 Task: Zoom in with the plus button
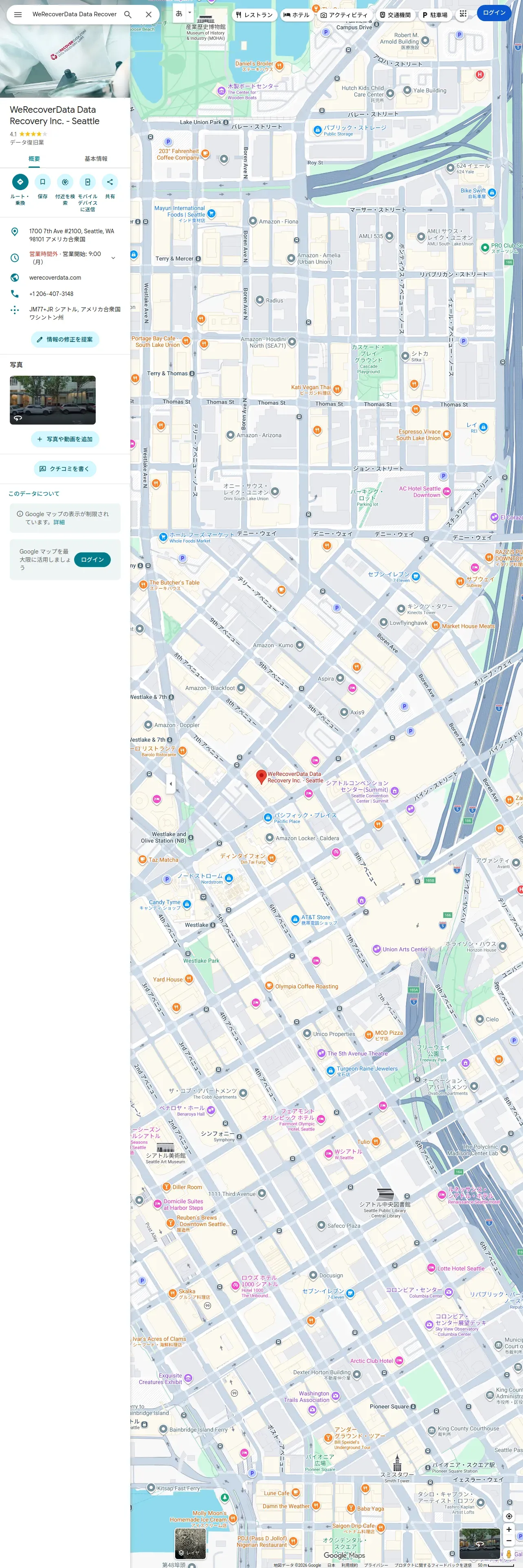[x=509, y=1530]
